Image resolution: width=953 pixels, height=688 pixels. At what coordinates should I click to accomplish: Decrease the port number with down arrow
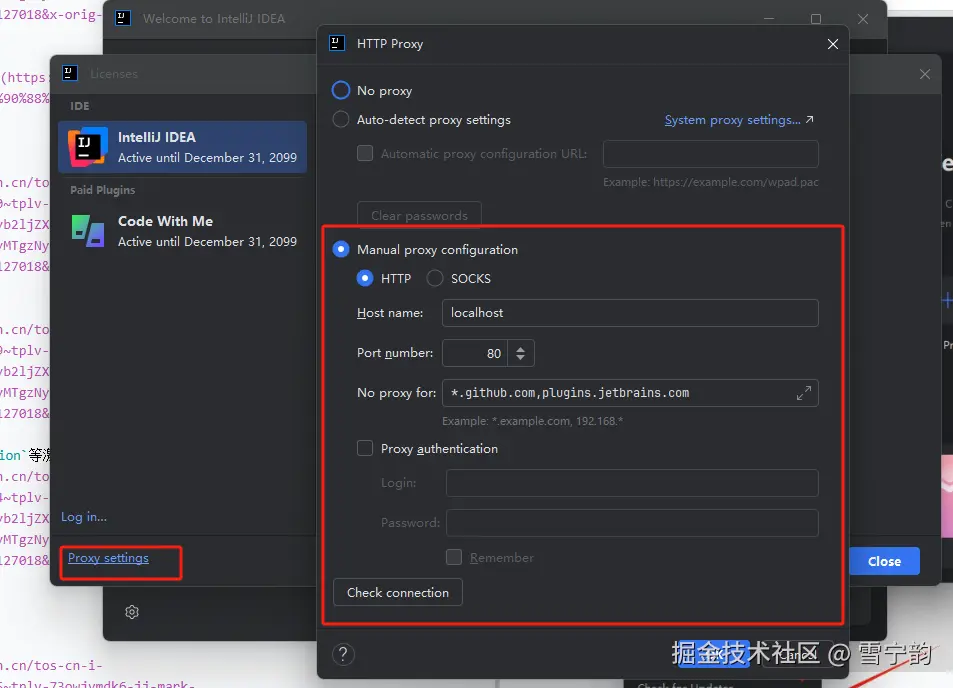520,358
